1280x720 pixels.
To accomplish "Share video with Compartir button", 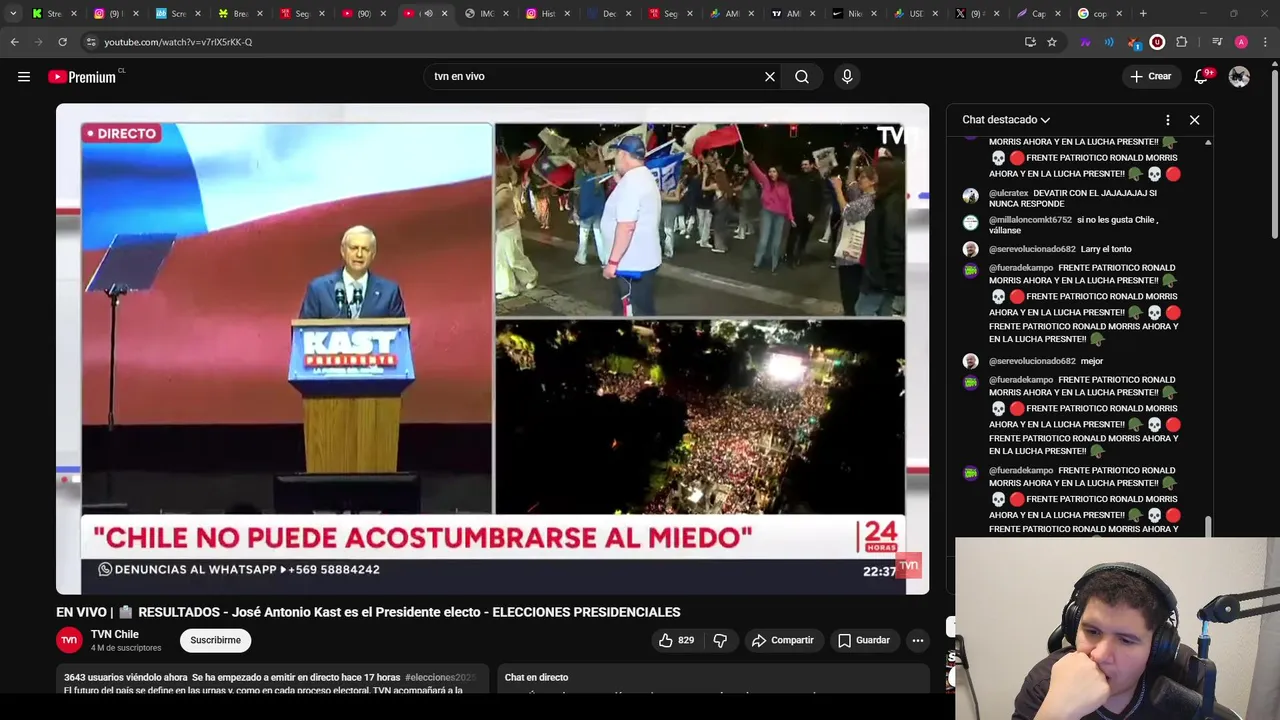I will click(783, 640).
